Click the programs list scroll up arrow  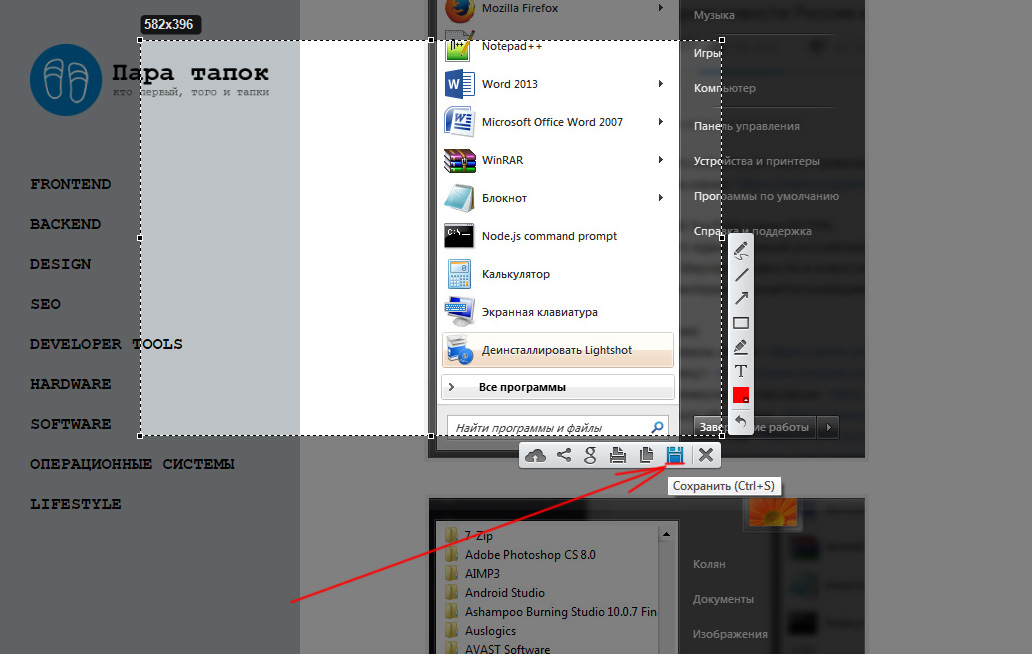pos(666,534)
